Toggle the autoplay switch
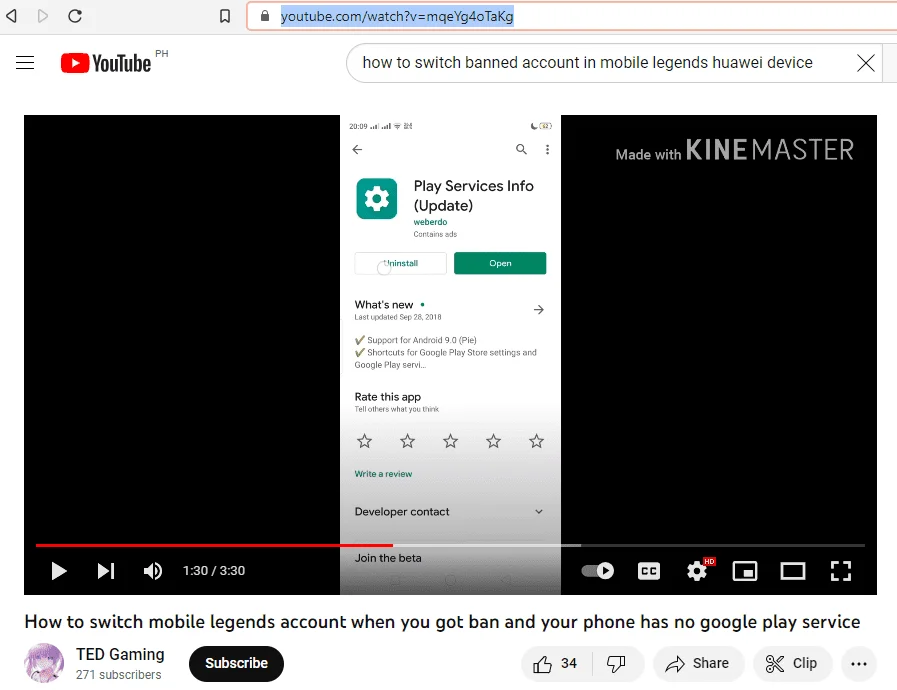This screenshot has width=897, height=690. pyautogui.click(x=597, y=570)
